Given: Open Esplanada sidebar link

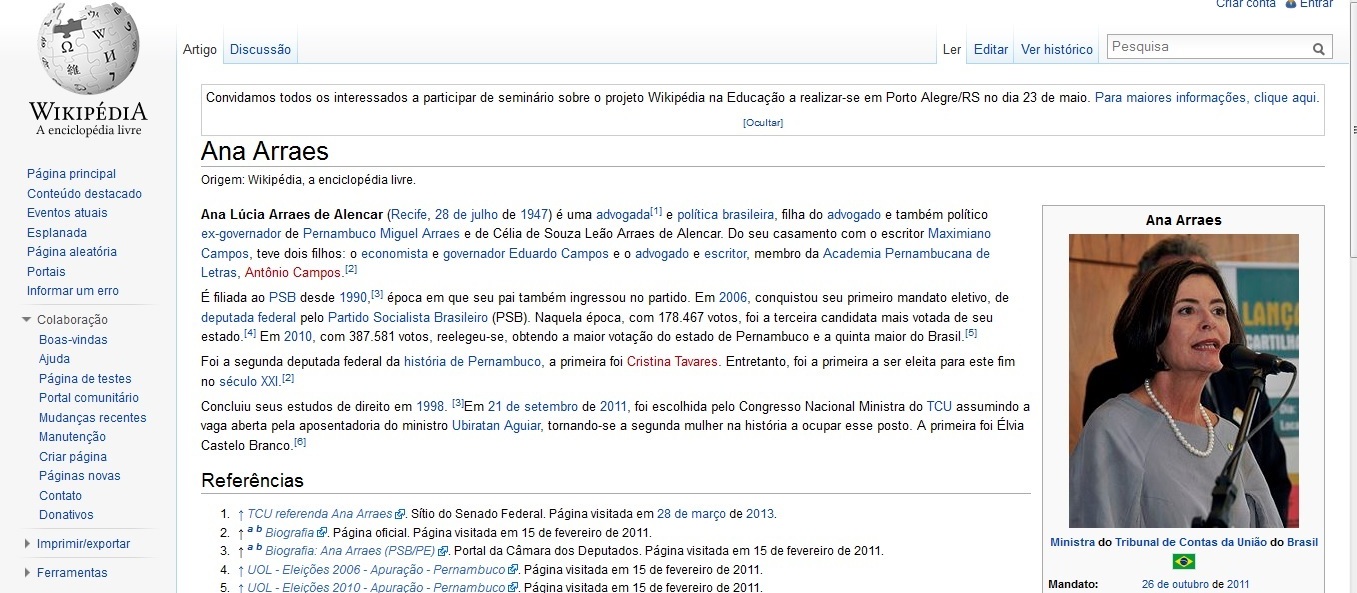Looking at the screenshot, I should pos(57,233).
